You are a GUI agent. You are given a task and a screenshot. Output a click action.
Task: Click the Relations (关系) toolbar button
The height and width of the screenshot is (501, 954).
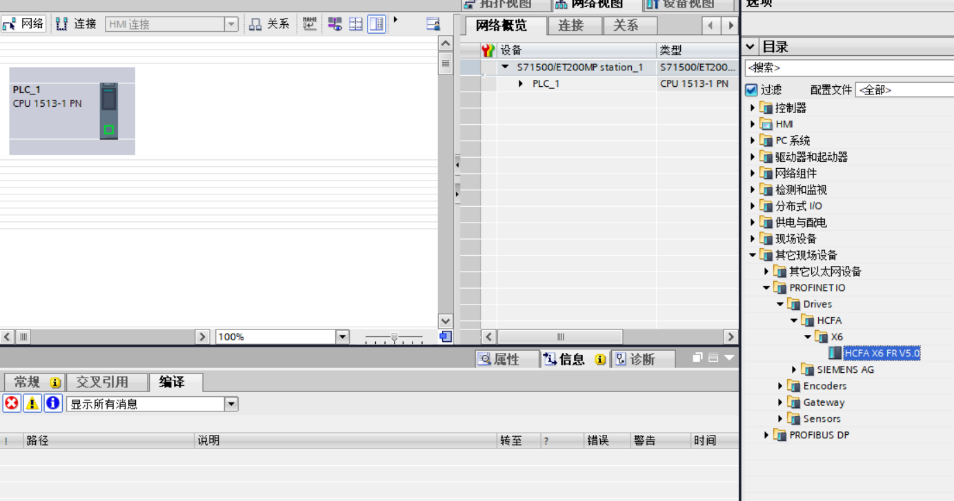click(269, 23)
